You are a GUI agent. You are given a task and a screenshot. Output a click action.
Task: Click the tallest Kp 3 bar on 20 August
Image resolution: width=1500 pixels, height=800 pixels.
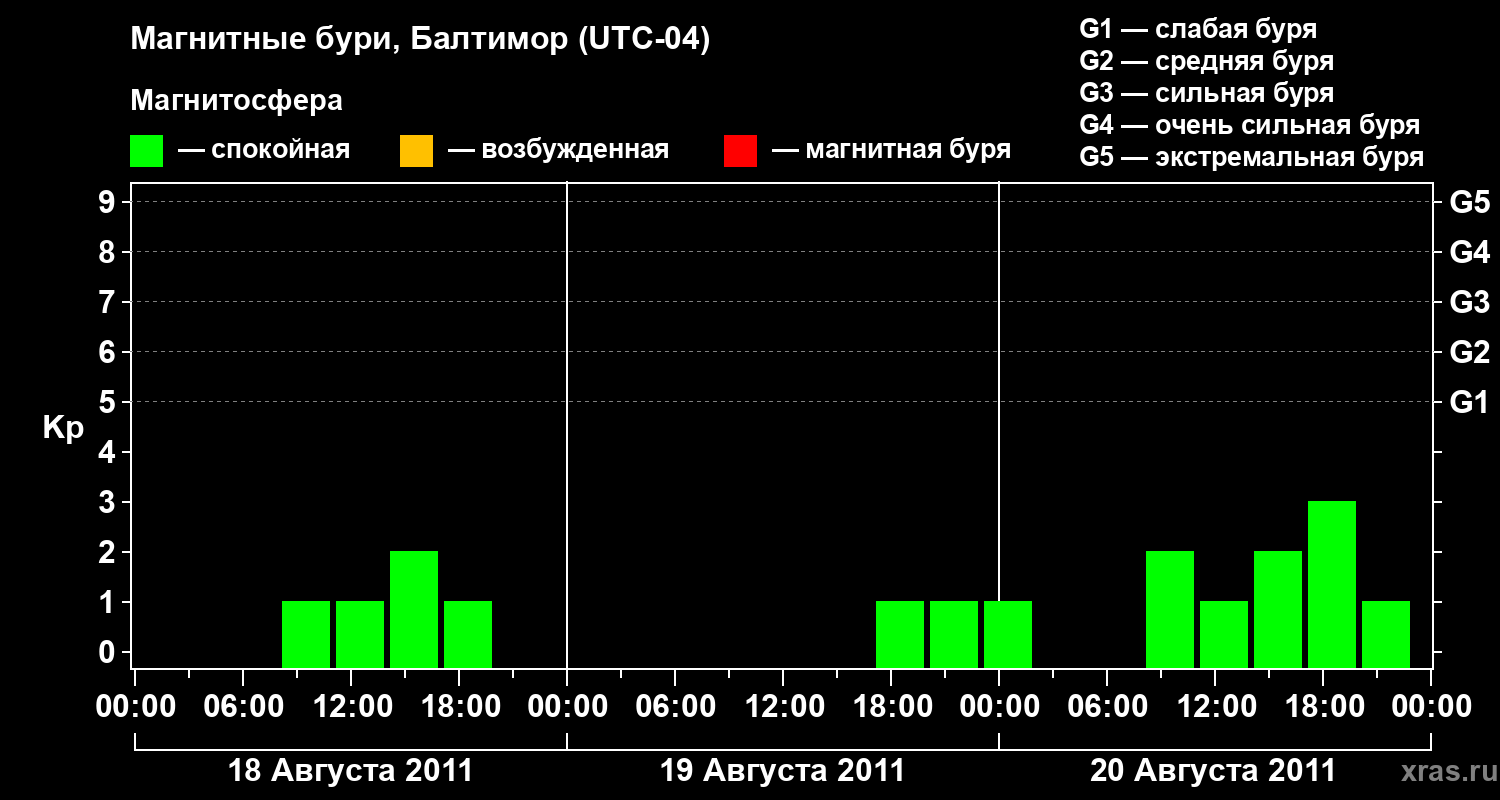coord(1332,584)
